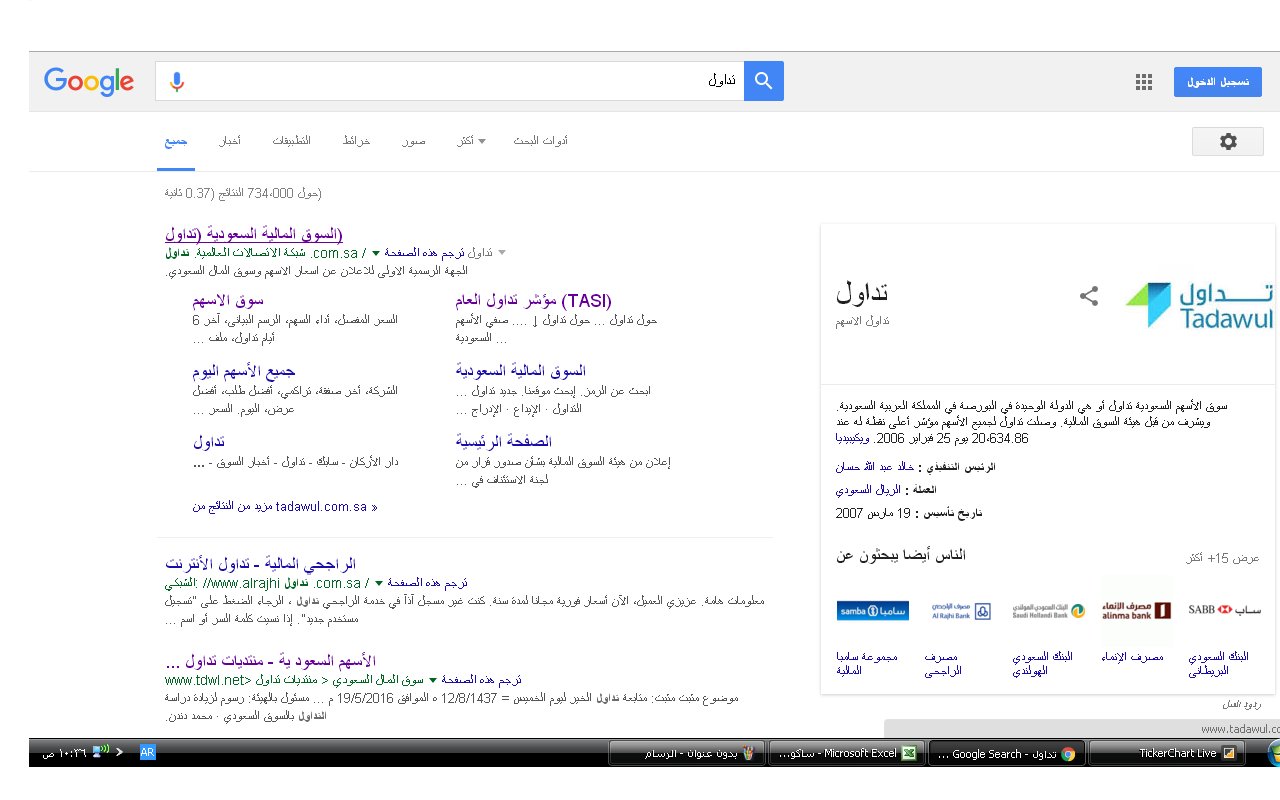Open the الصفحة الرئيسية sitelink

[x=504, y=441]
